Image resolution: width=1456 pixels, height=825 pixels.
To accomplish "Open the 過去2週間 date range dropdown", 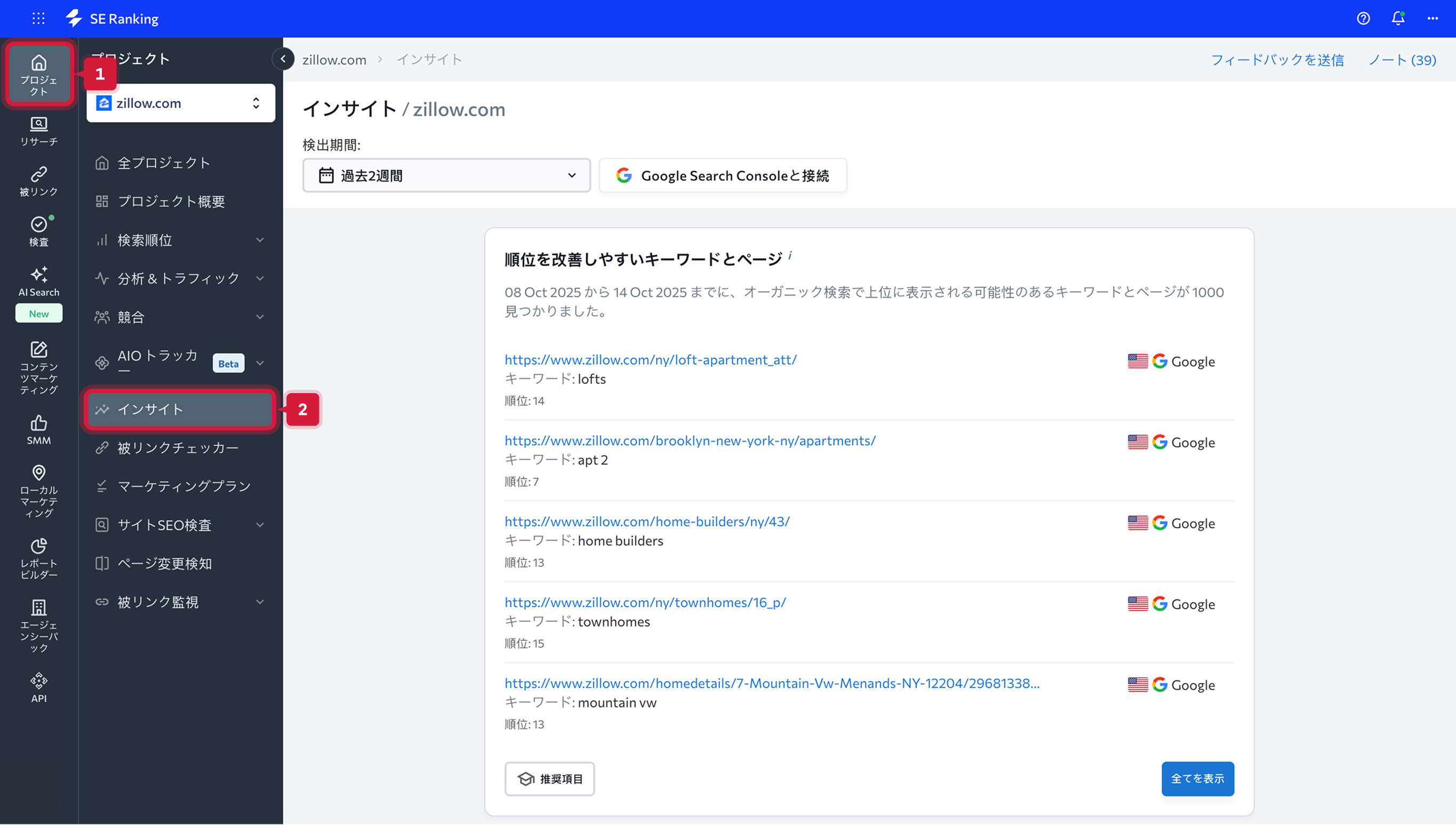I will pyautogui.click(x=446, y=175).
